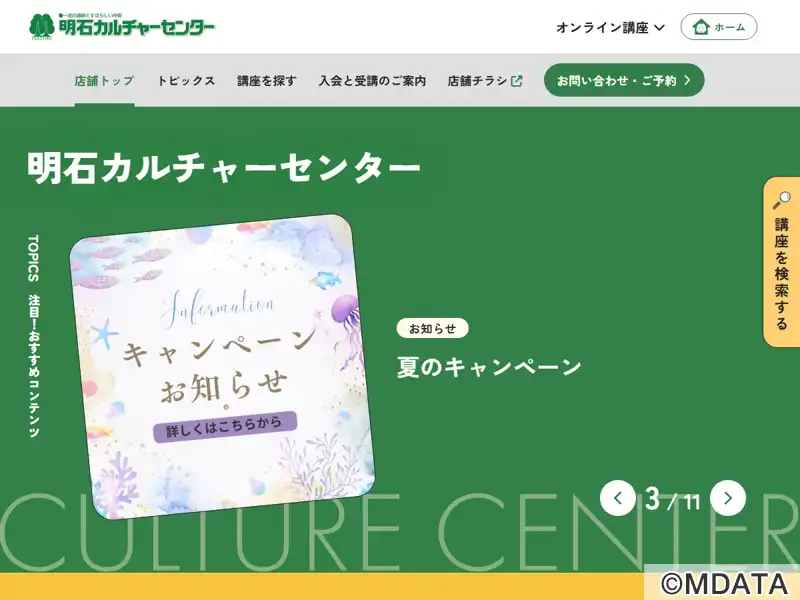Image resolution: width=800 pixels, height=600 pixels.
Task: Click the arrow in お問い合わせ・ご予約 button
Action: tap(687, 80)
